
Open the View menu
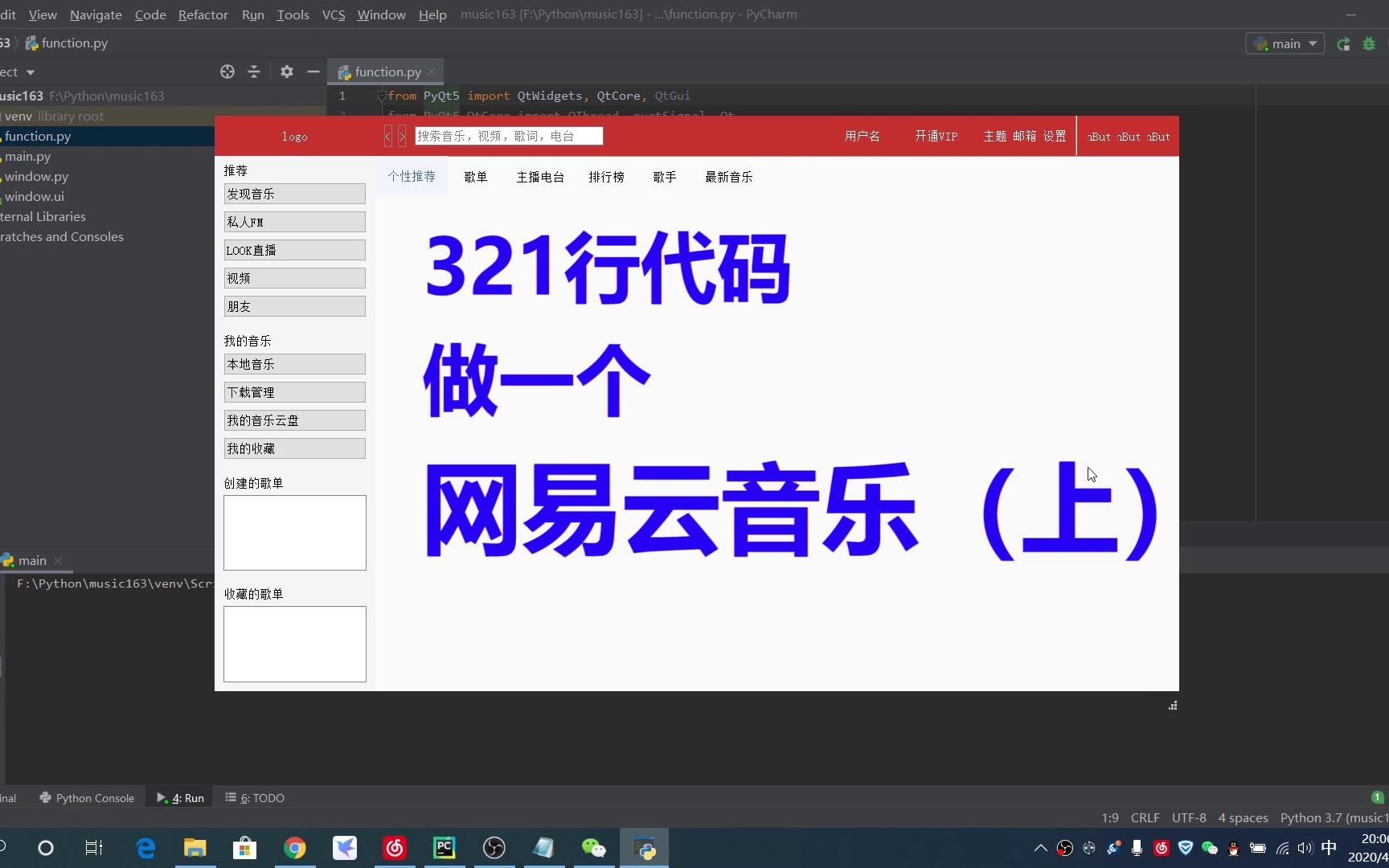pos(43,14)
